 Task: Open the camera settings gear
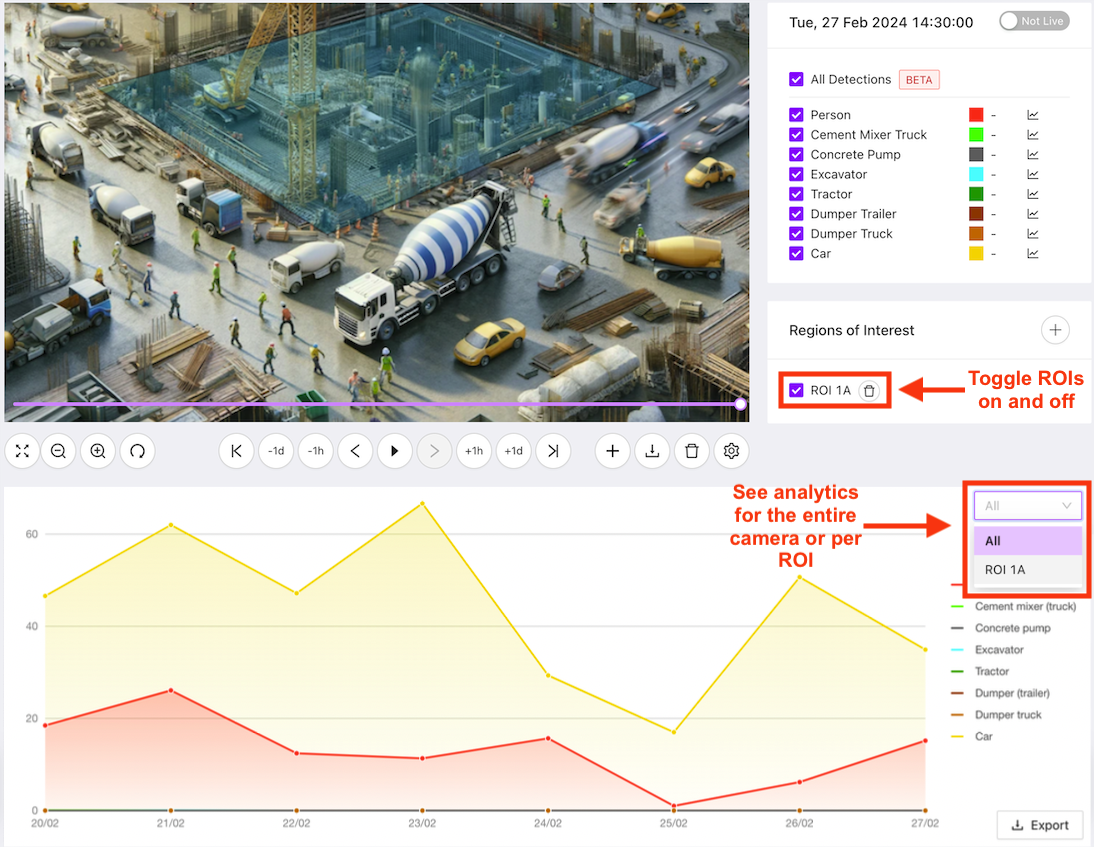click(x=731, y=451)
